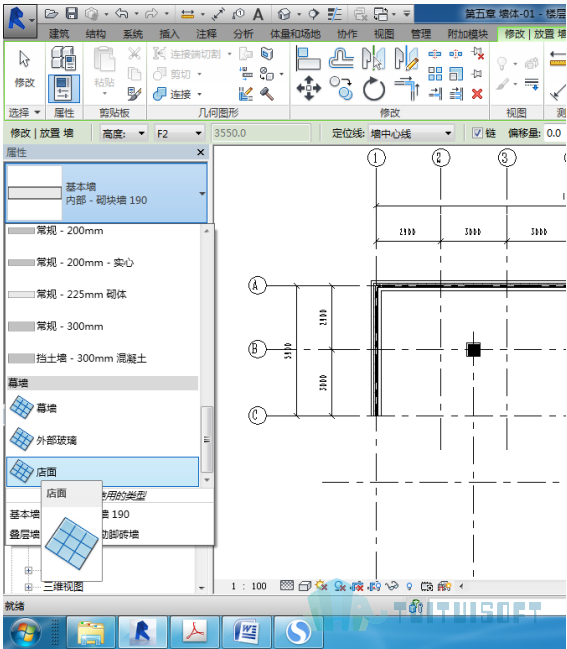The height and width of the screenshot is (649, 567).
Task: Open the F2 level constraint dropdown
Action: [x=179, y=133]
